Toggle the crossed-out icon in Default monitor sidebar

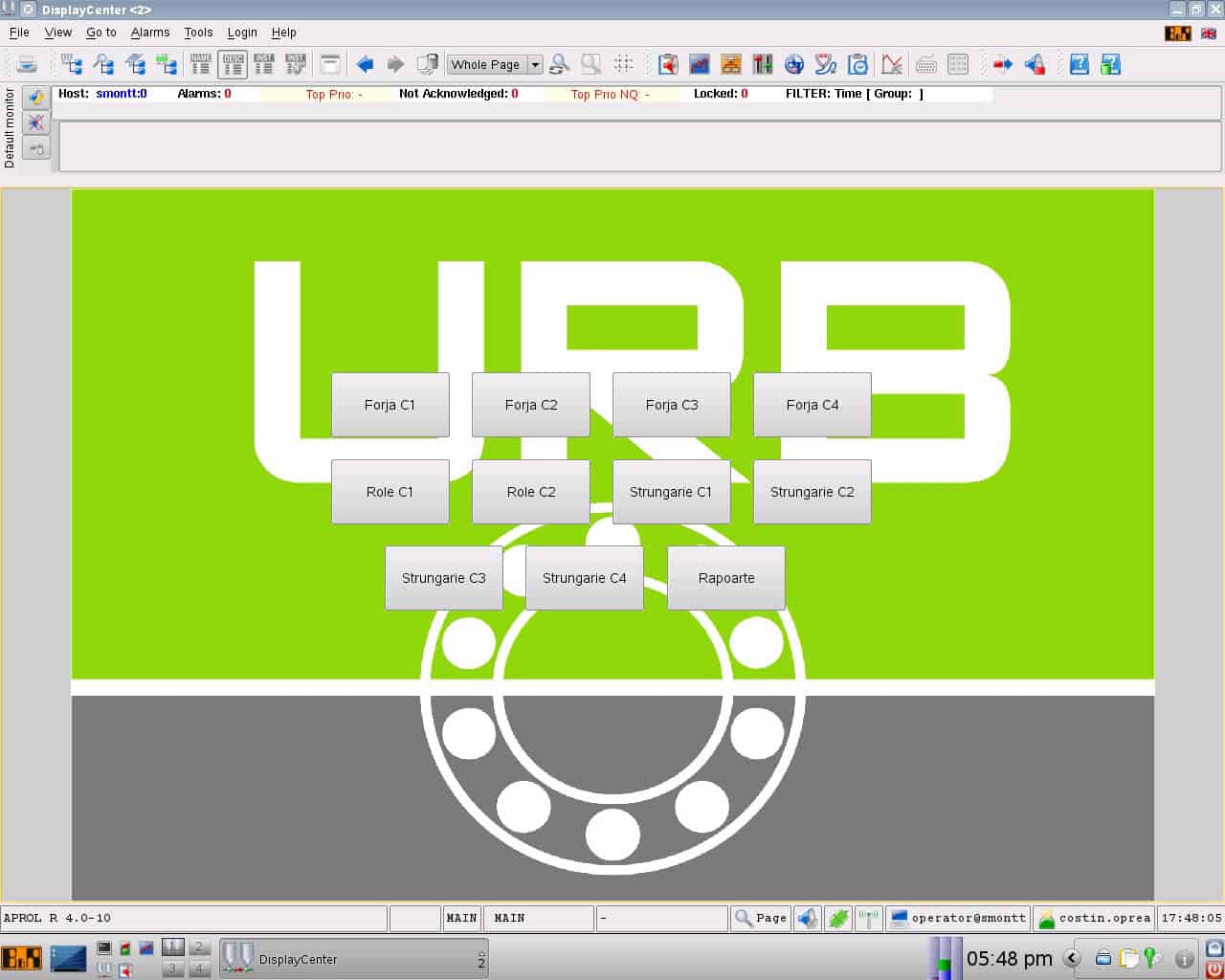[36, 122]
